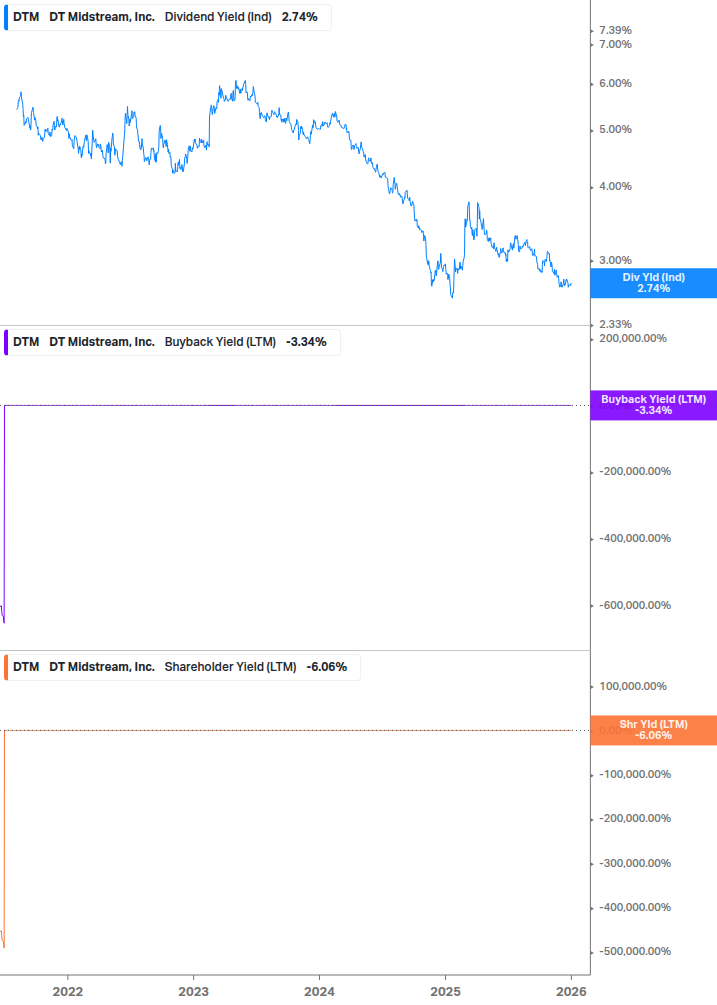
Task: Click the DTM ticker in the Dividend Yield legend
Action: [x=26, y=17]
